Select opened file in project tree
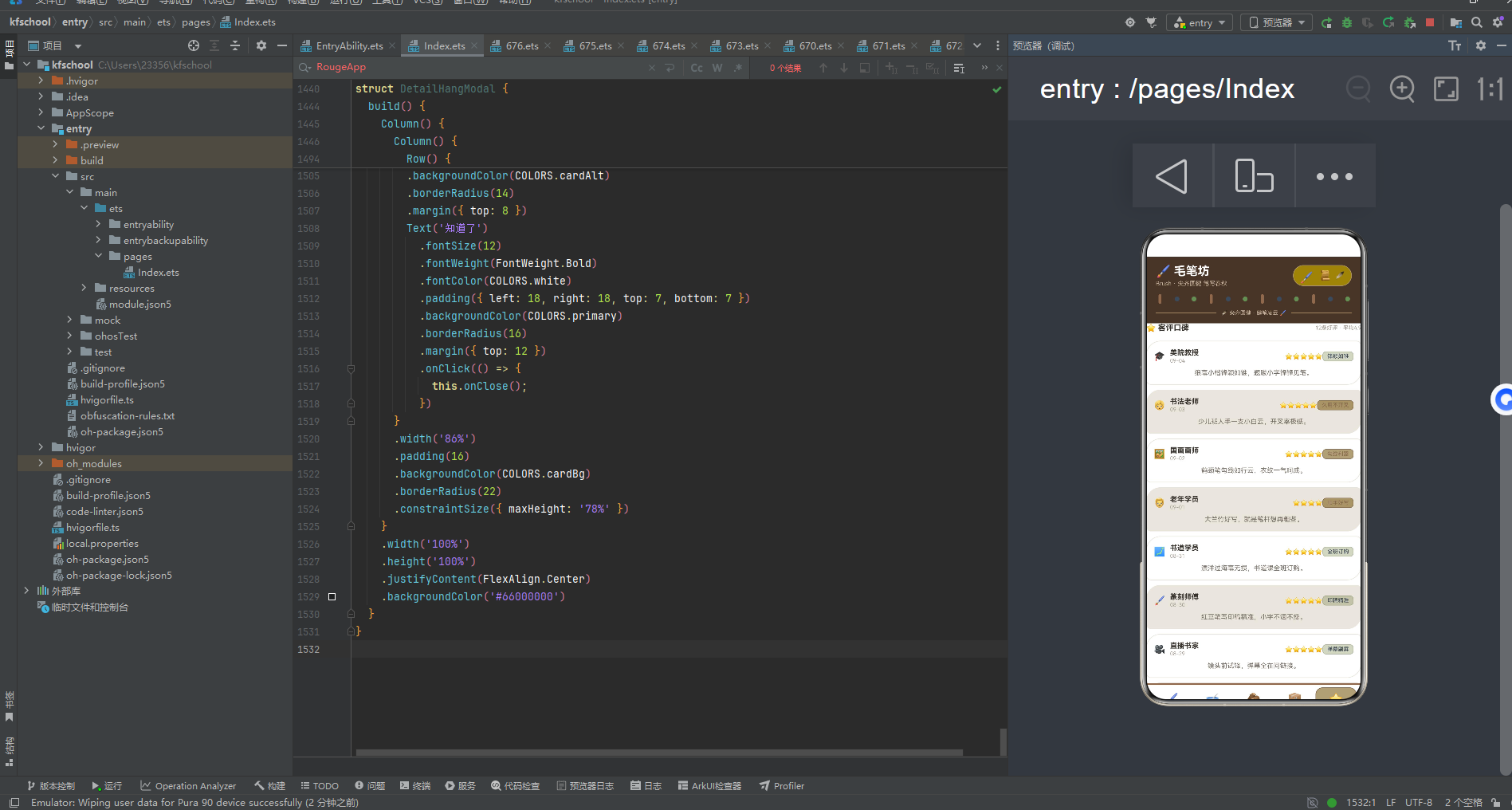1512x810 pixels. [194, 45]
